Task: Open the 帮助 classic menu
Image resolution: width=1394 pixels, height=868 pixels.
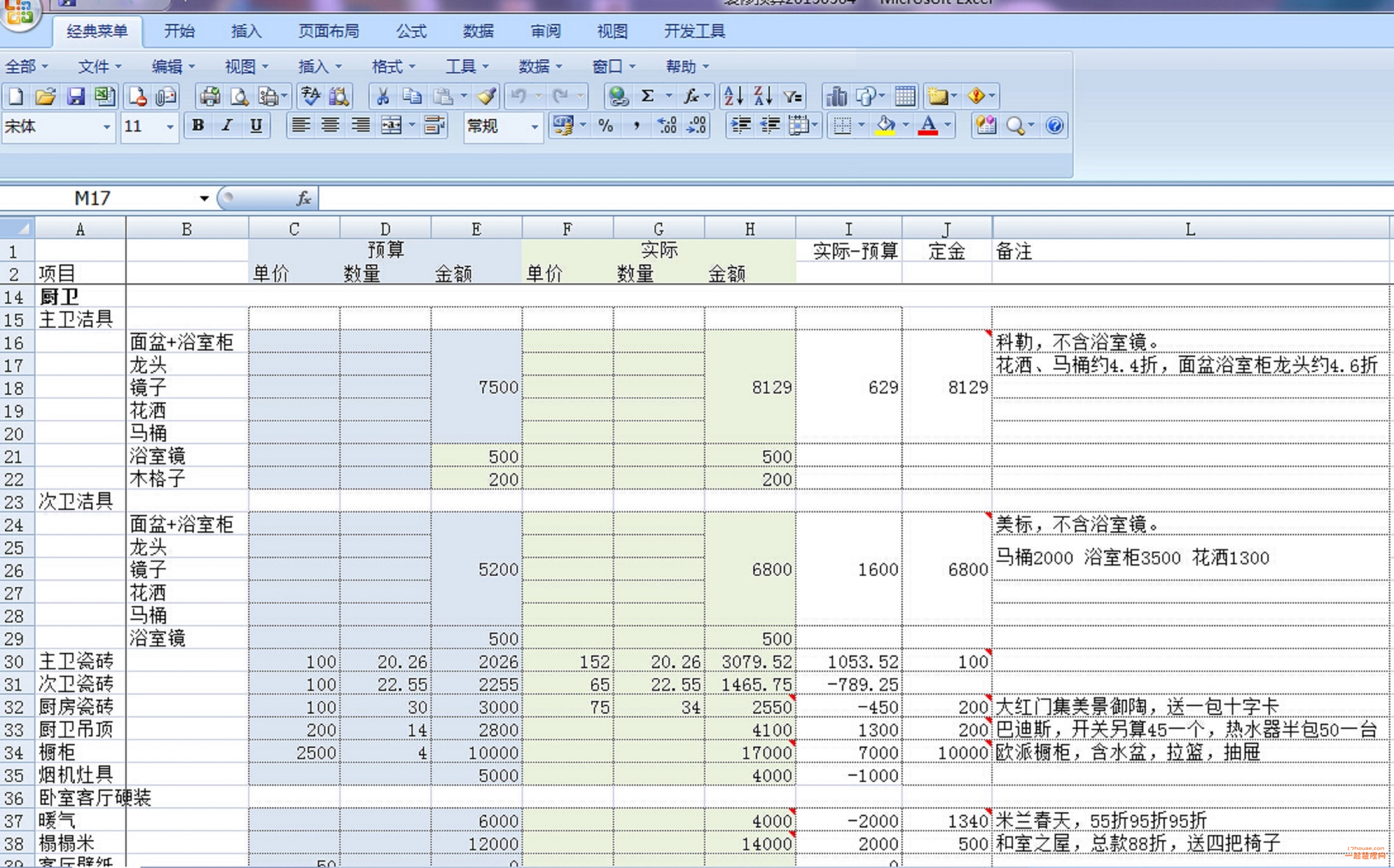Action: coord(687,67)
